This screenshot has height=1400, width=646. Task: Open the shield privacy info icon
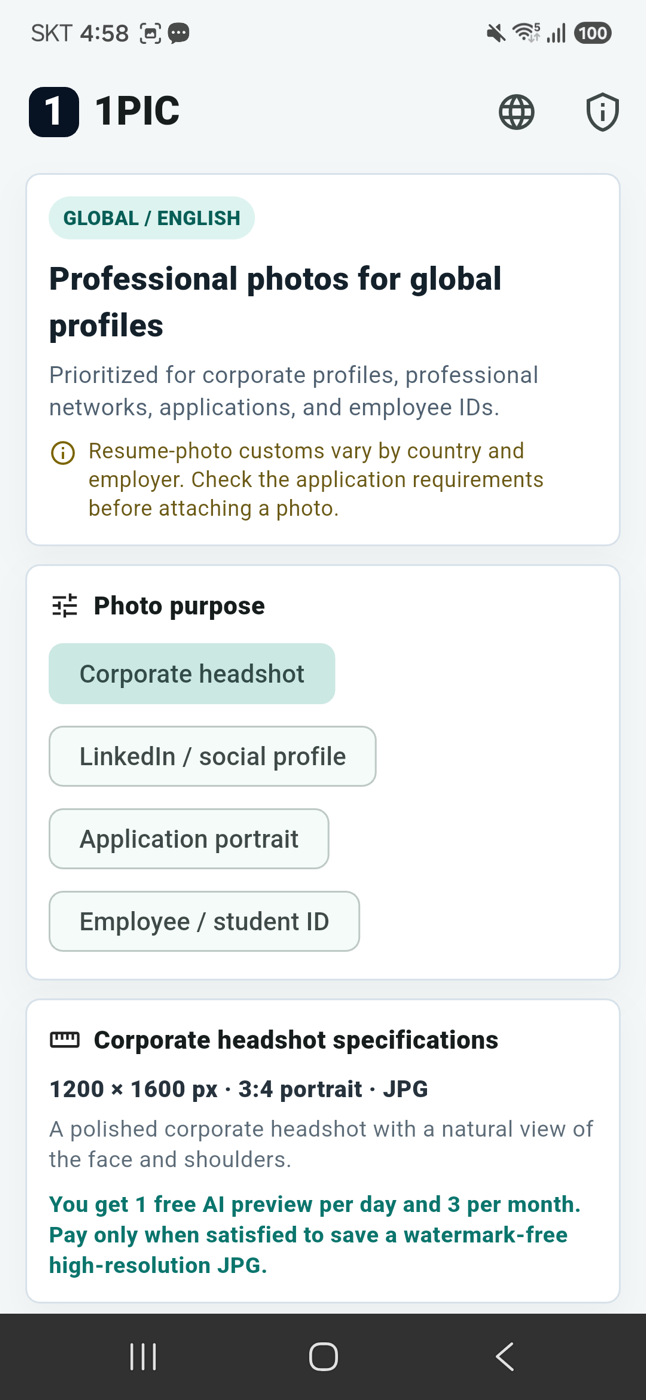tap(602, 112)
